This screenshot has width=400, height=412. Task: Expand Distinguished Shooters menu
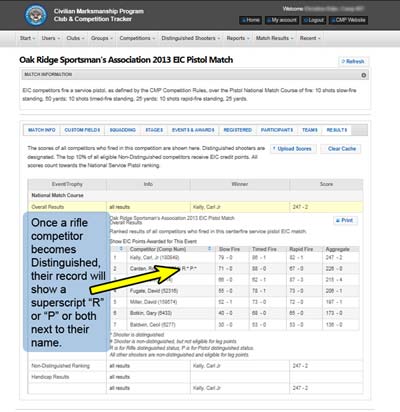[x=191, y=38]
